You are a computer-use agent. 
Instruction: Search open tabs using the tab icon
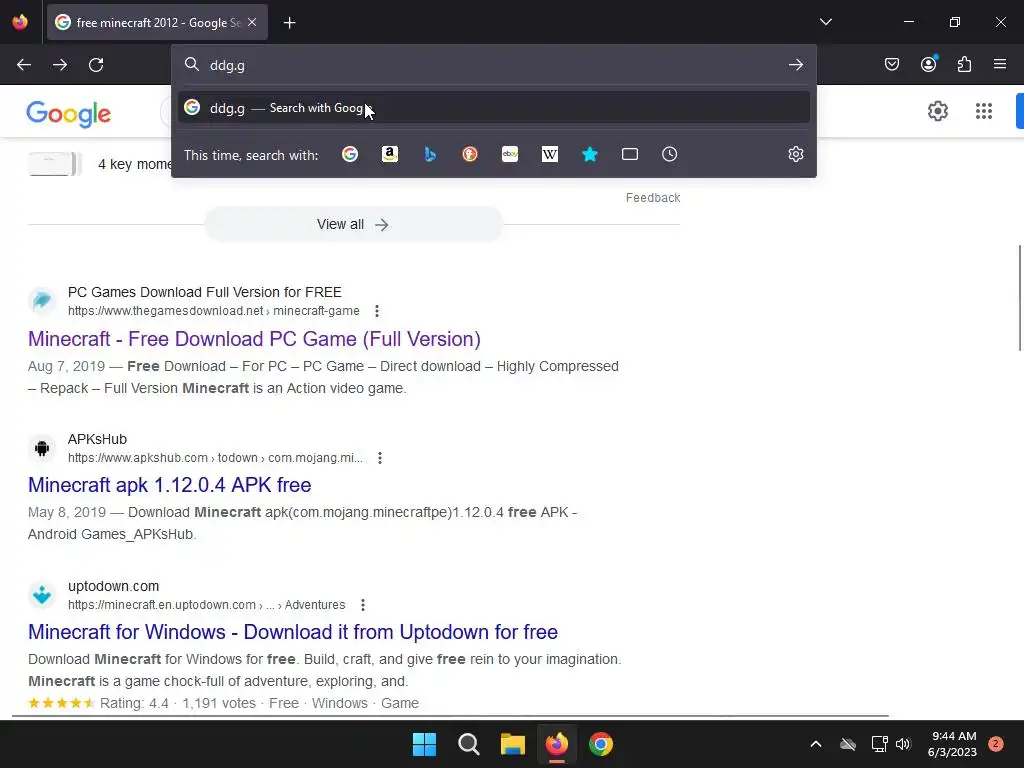[x=630, y=154]
